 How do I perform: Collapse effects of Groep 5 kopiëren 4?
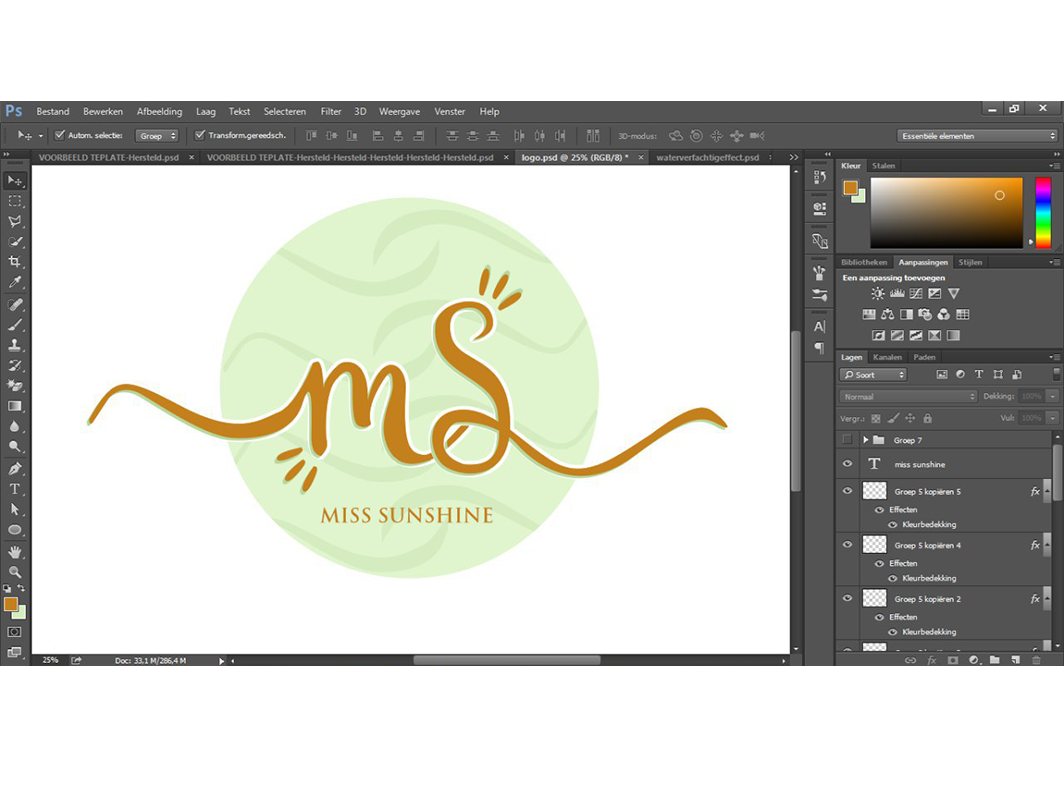1047,545
